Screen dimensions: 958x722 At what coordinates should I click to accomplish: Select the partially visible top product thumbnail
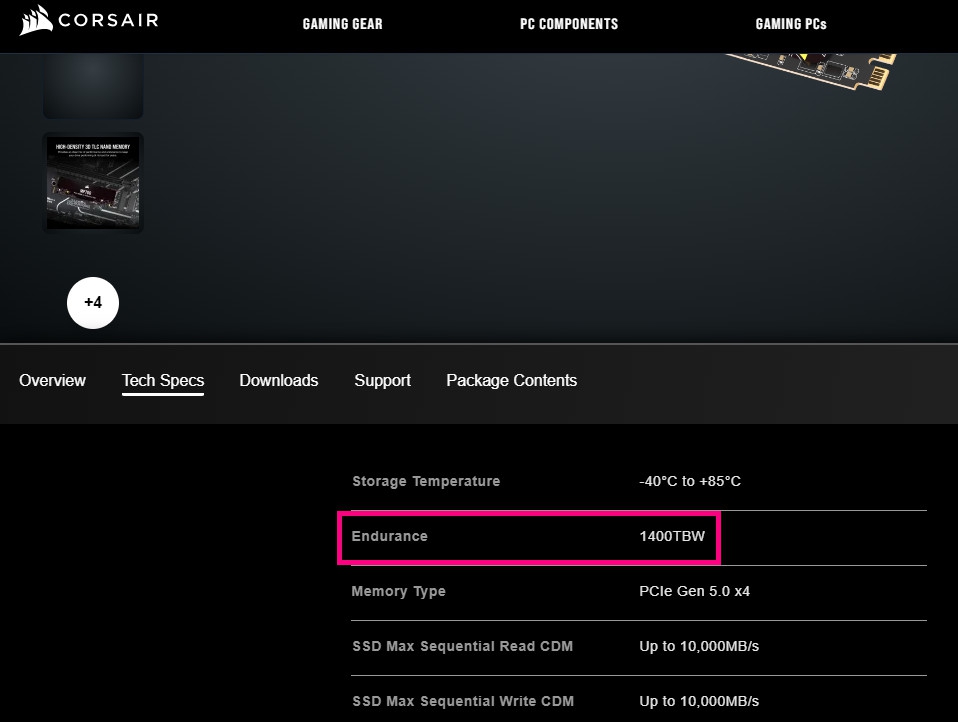[x=93, y=86]
